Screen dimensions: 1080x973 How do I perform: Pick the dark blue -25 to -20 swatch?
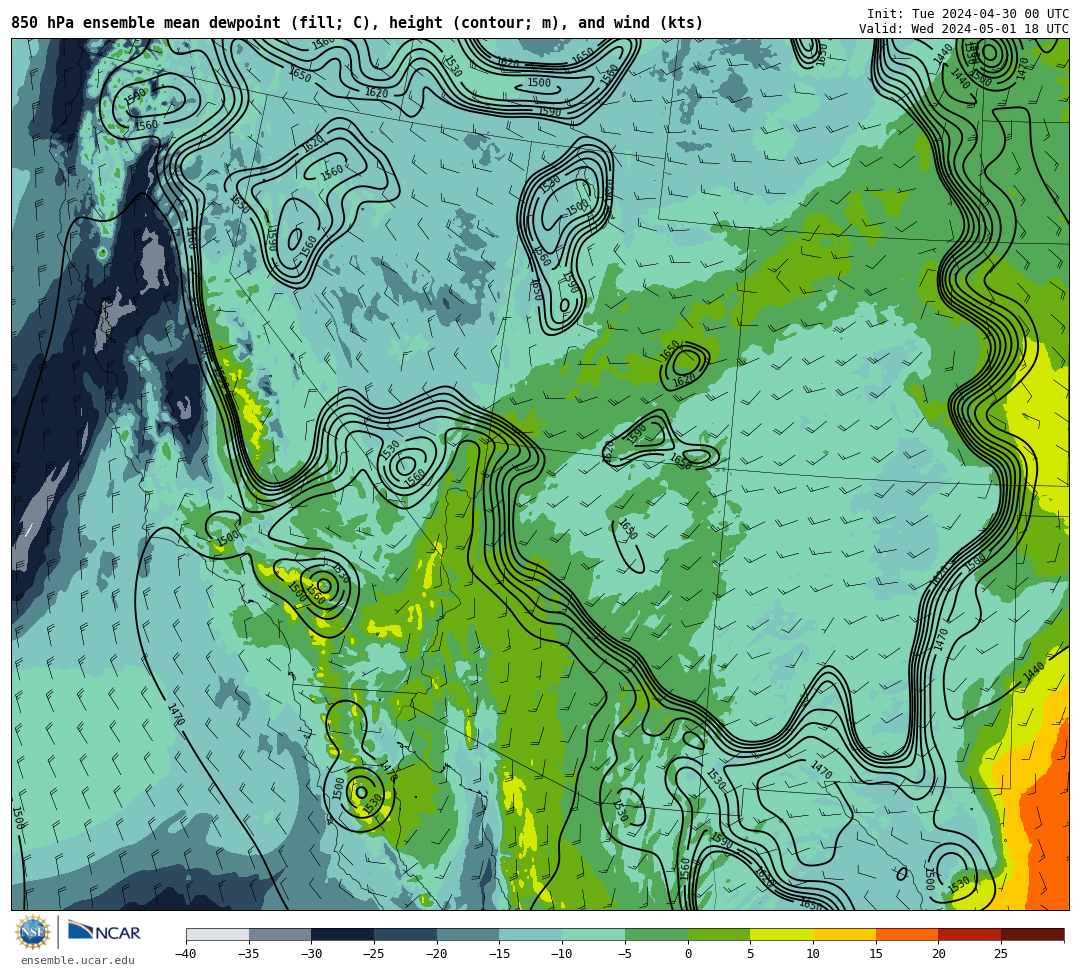click(x=406, y=934)
